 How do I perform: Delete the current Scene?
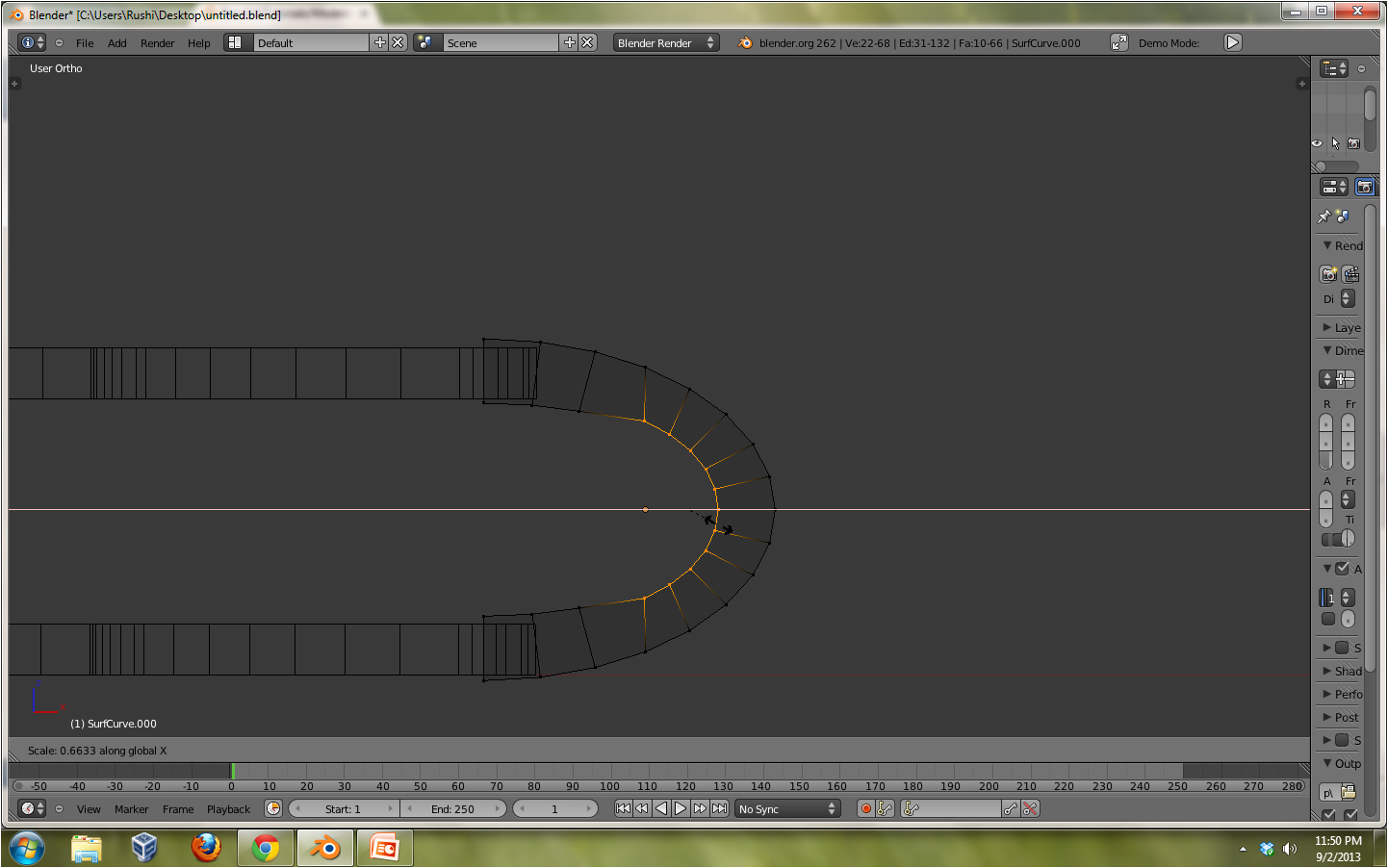[x=587, y=42]
